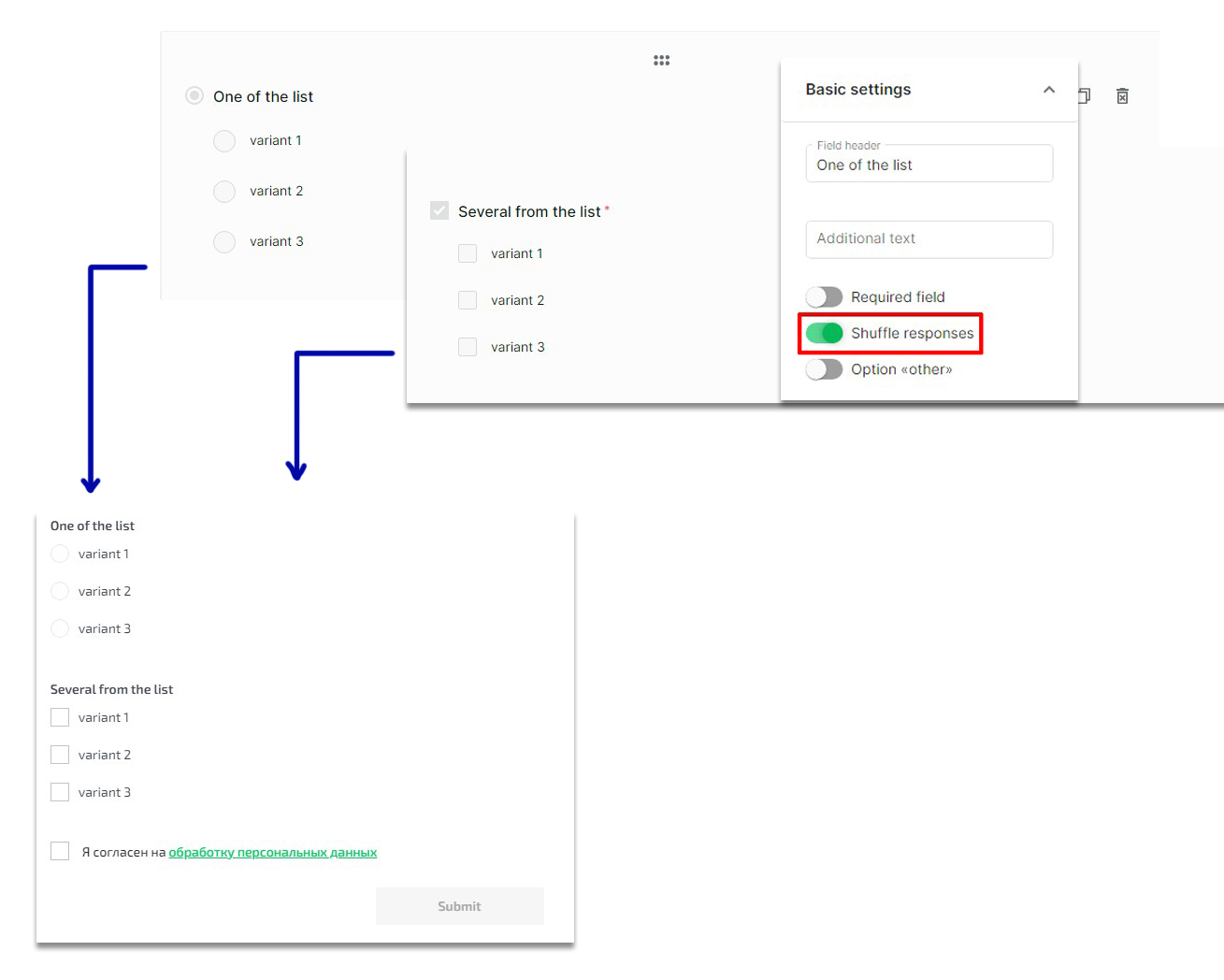Select preview form radio variant 3
The width and height of the screenshot is (1224, 980).
[x=60, y=628]
